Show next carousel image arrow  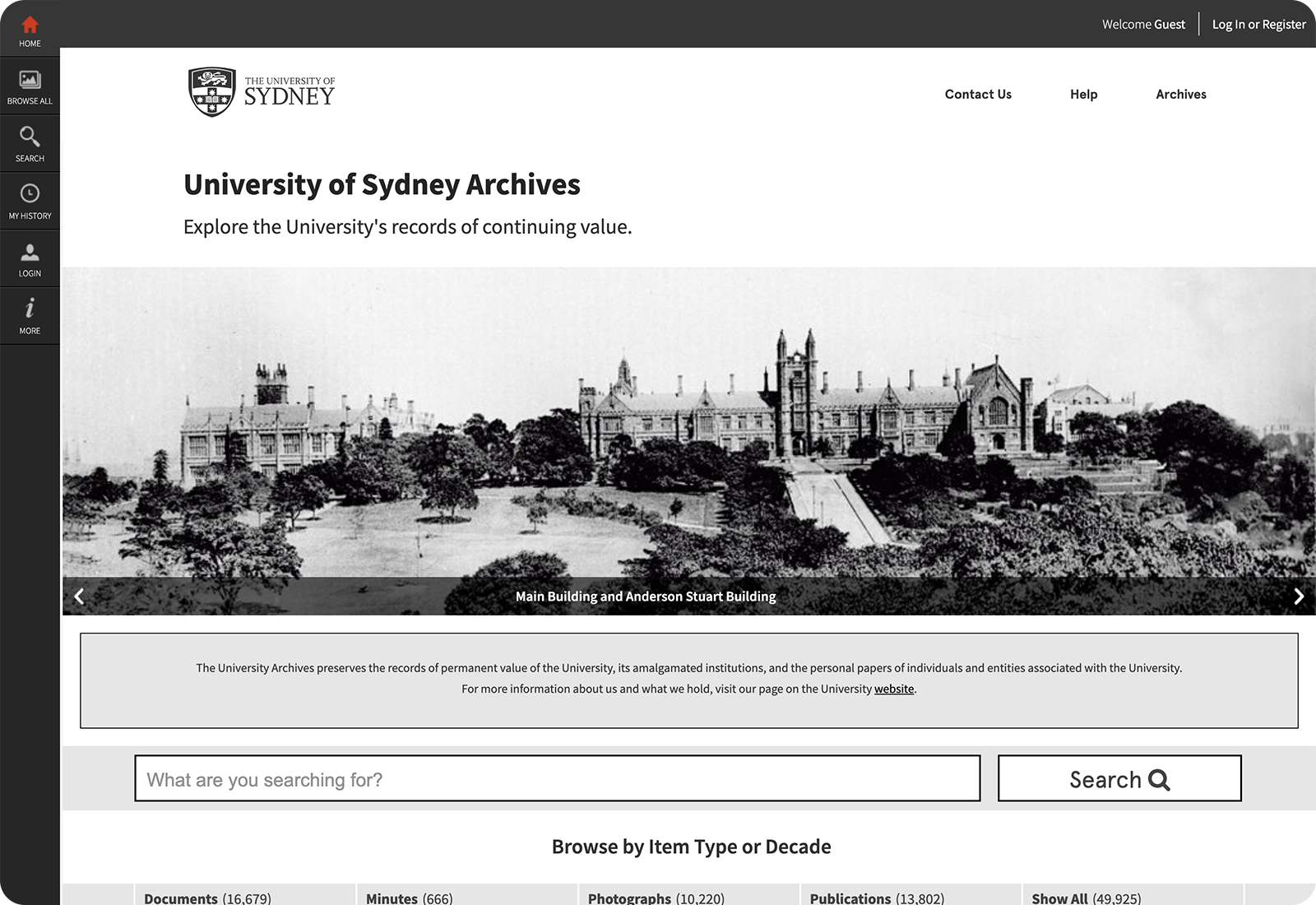click(1299, 596)
